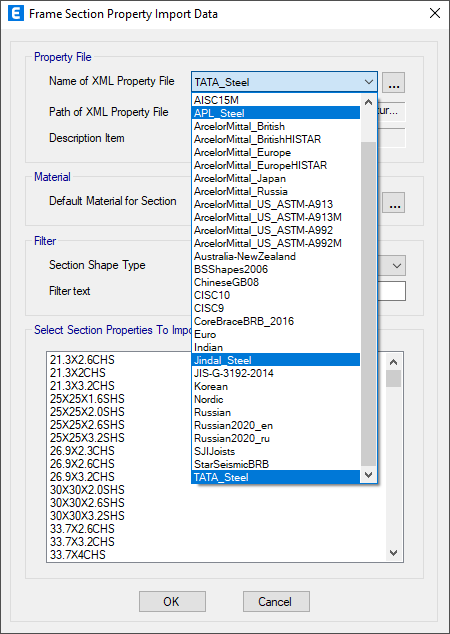Confirm import with OK button

(172, 602)
